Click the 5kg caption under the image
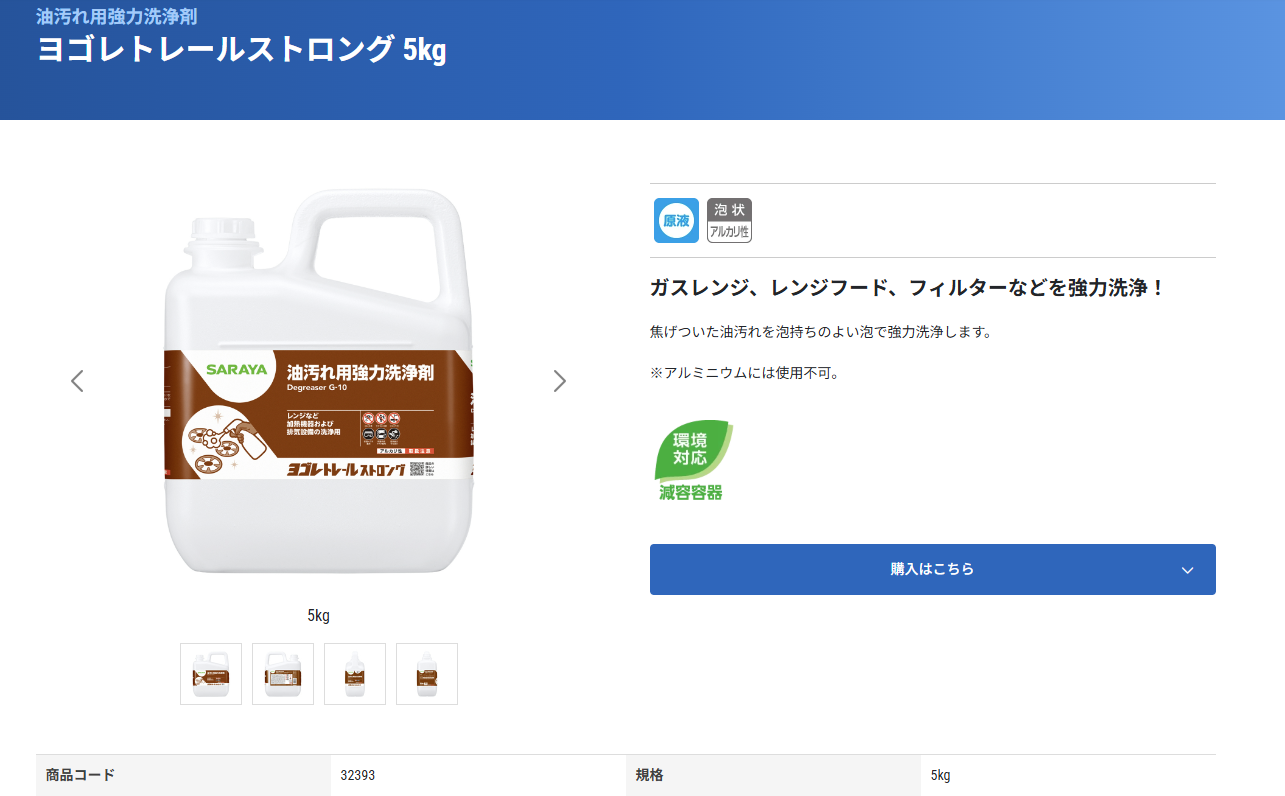 [318, 615]
